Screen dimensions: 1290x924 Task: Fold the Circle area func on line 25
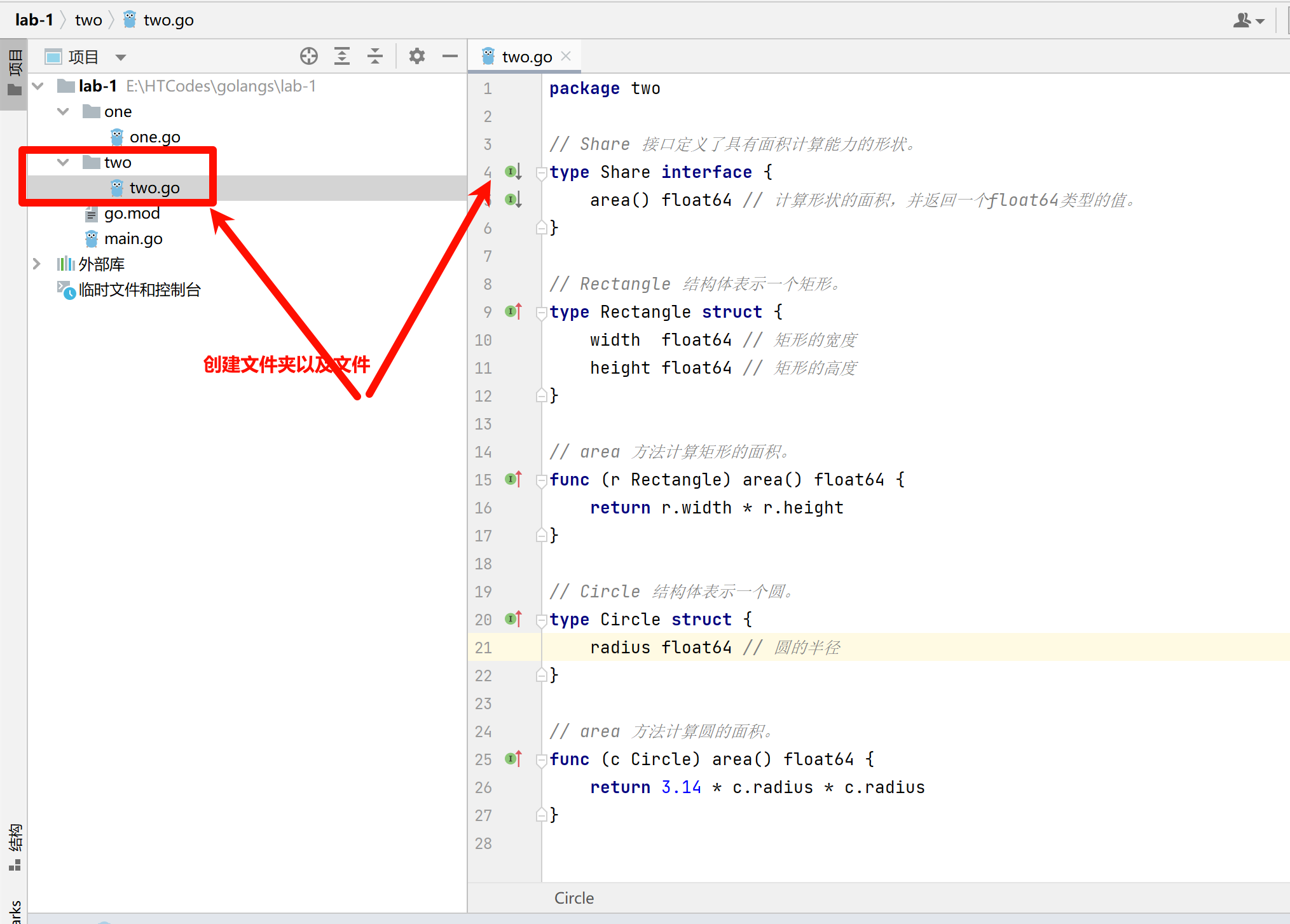point(541,759)
